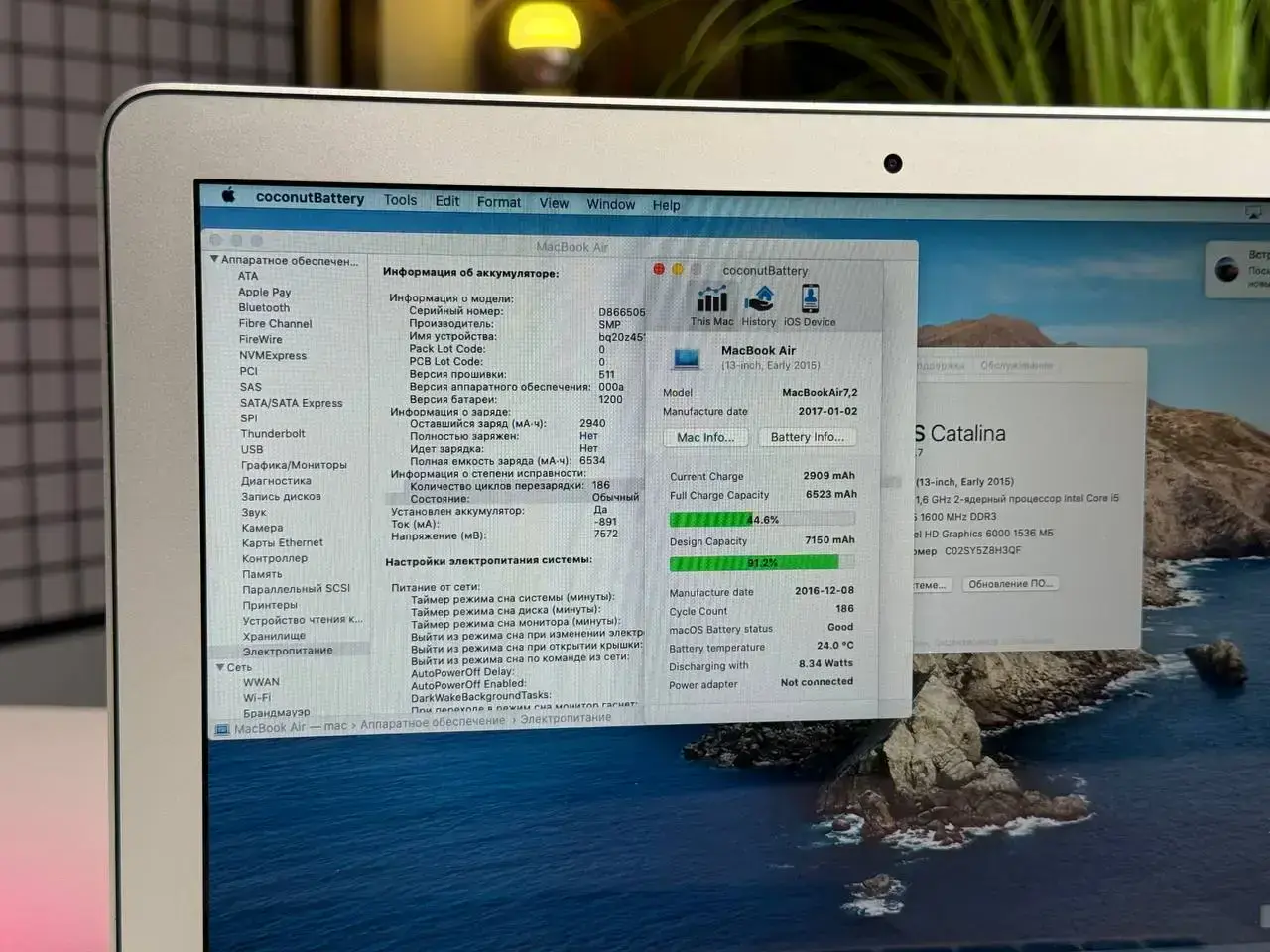The image size is (1270, 952).
Task: Open the Format menu
Action: [x=499, y=202]
